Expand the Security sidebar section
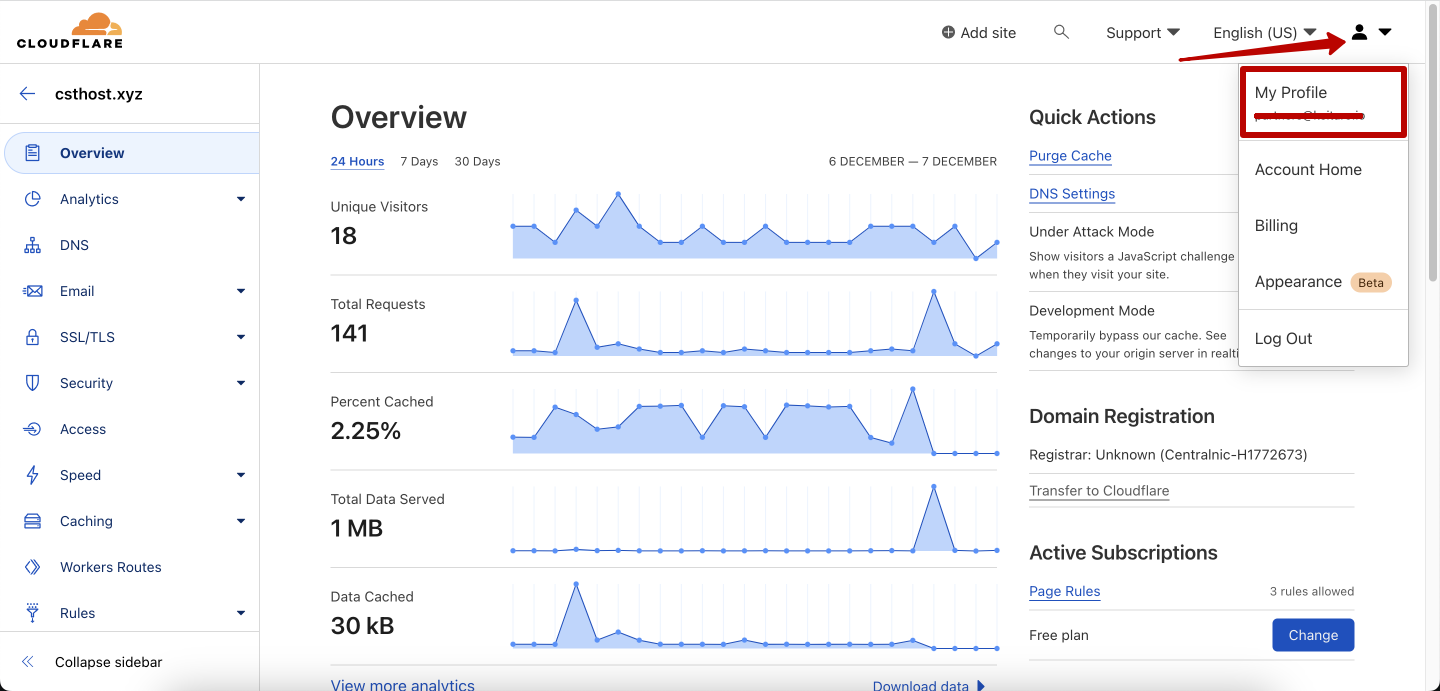Image resolution: width=1440 pixels, height=691 pixels. 241,383
